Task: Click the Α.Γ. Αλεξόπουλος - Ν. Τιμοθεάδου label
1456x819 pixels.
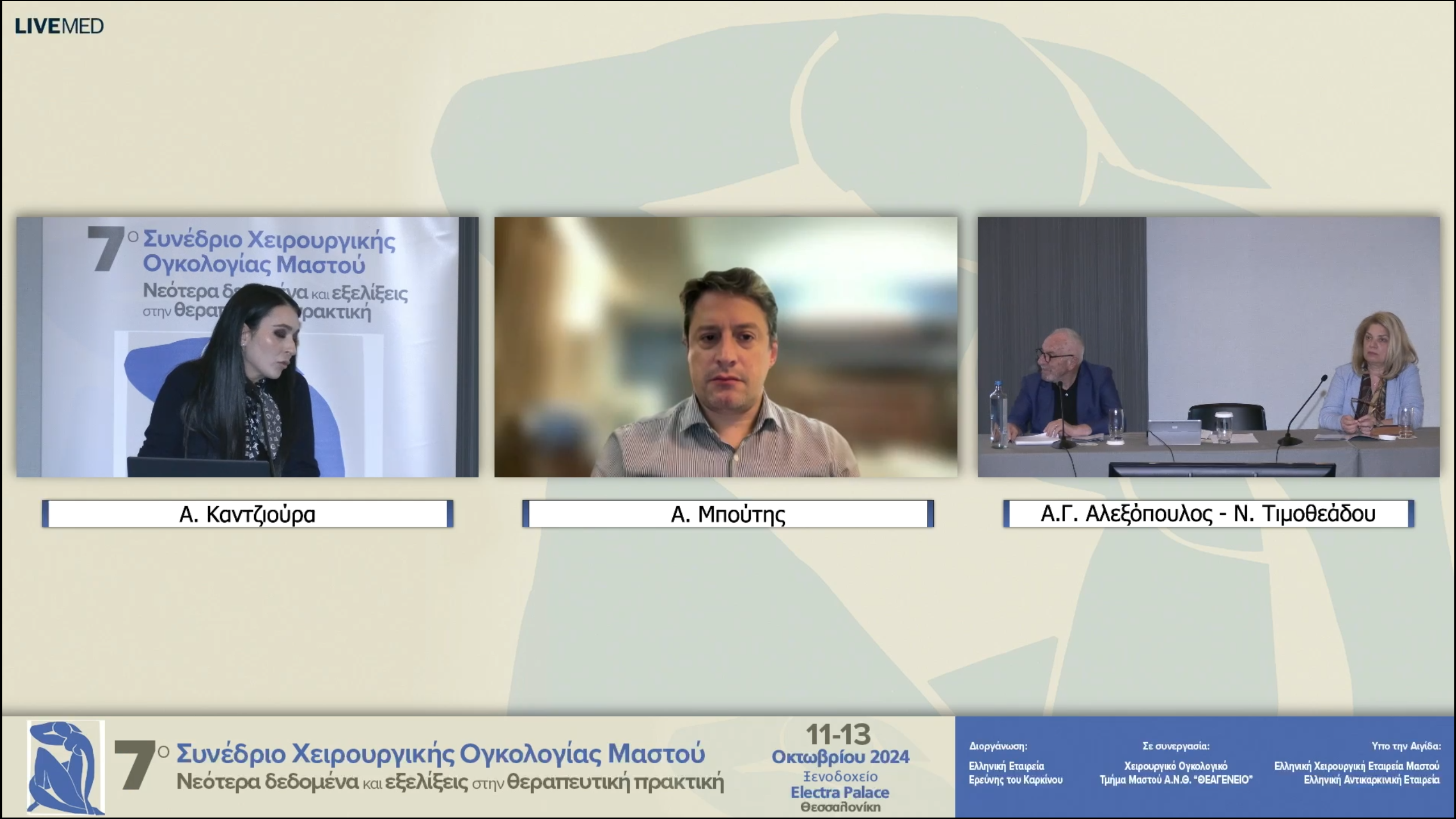Action: (x=1208, y=514)
